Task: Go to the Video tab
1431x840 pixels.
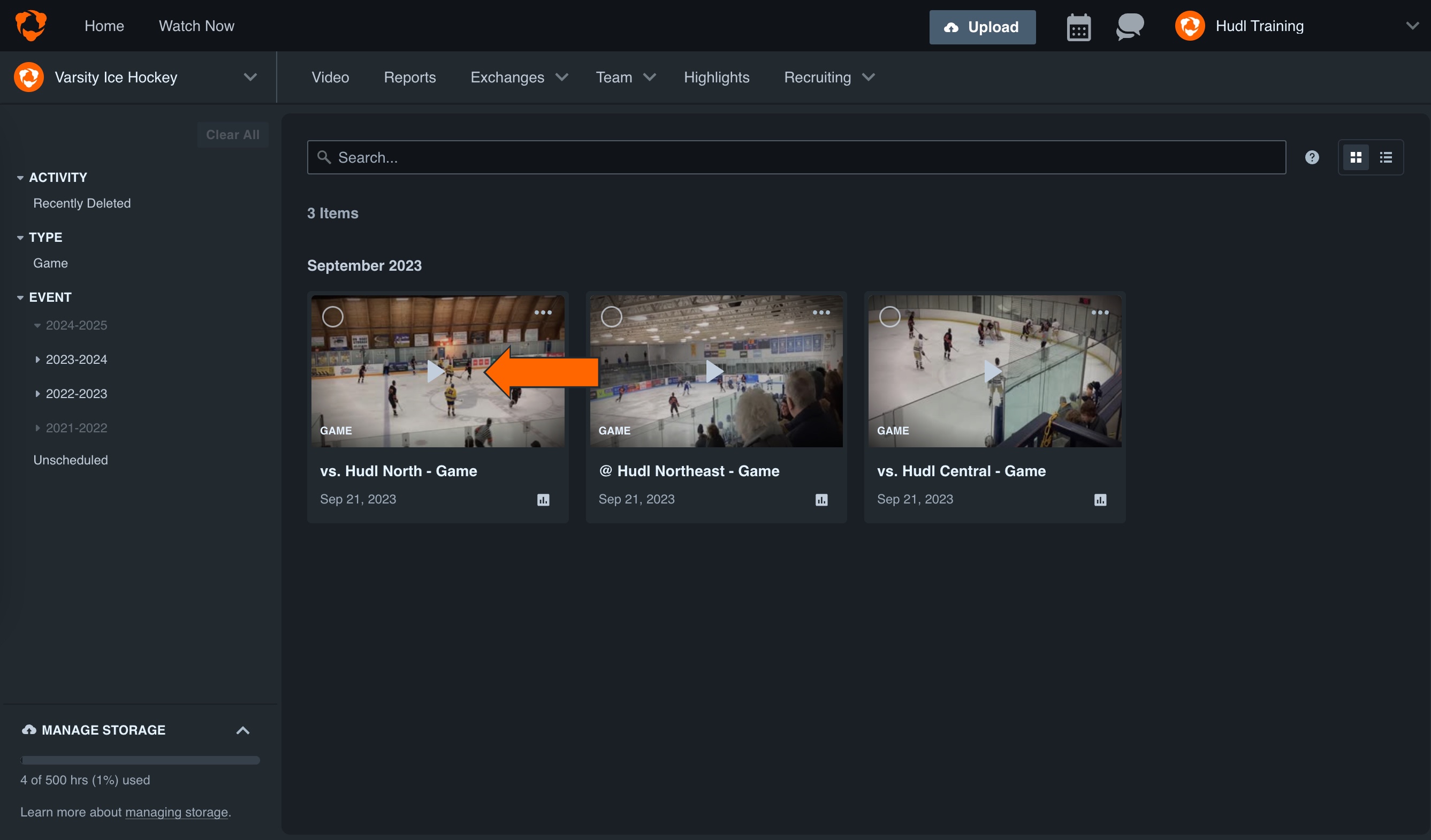Action: (330, 77)
